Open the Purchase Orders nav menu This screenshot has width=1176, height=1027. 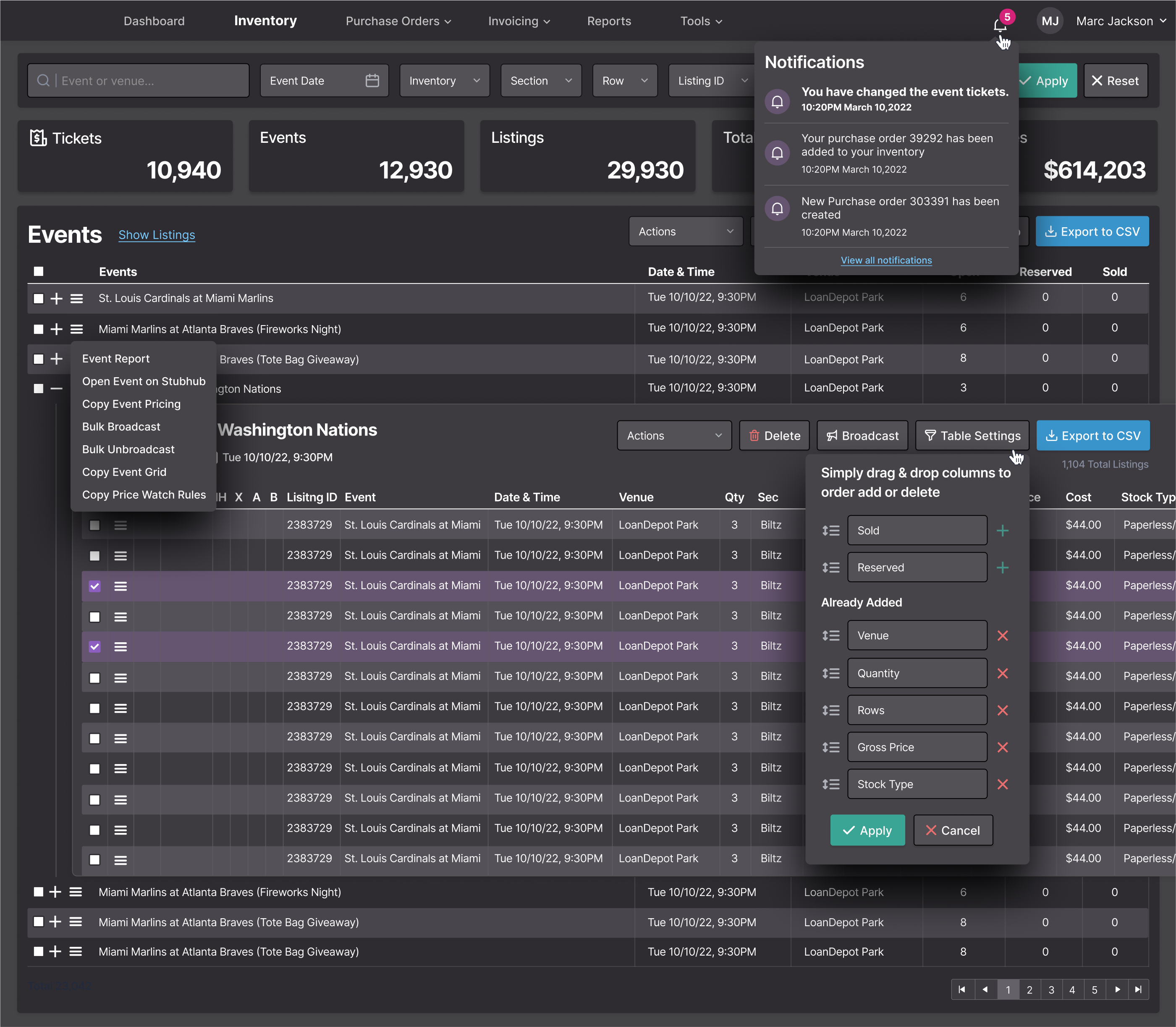[x=398, y=21]
